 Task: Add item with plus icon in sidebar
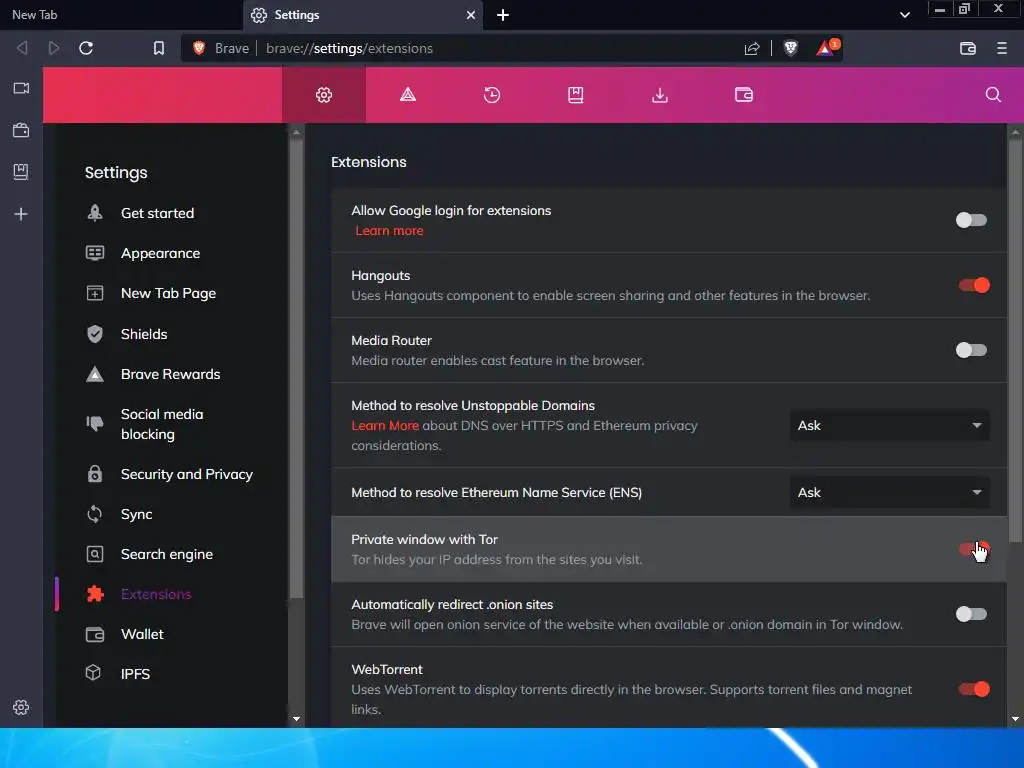click(21, 214)
